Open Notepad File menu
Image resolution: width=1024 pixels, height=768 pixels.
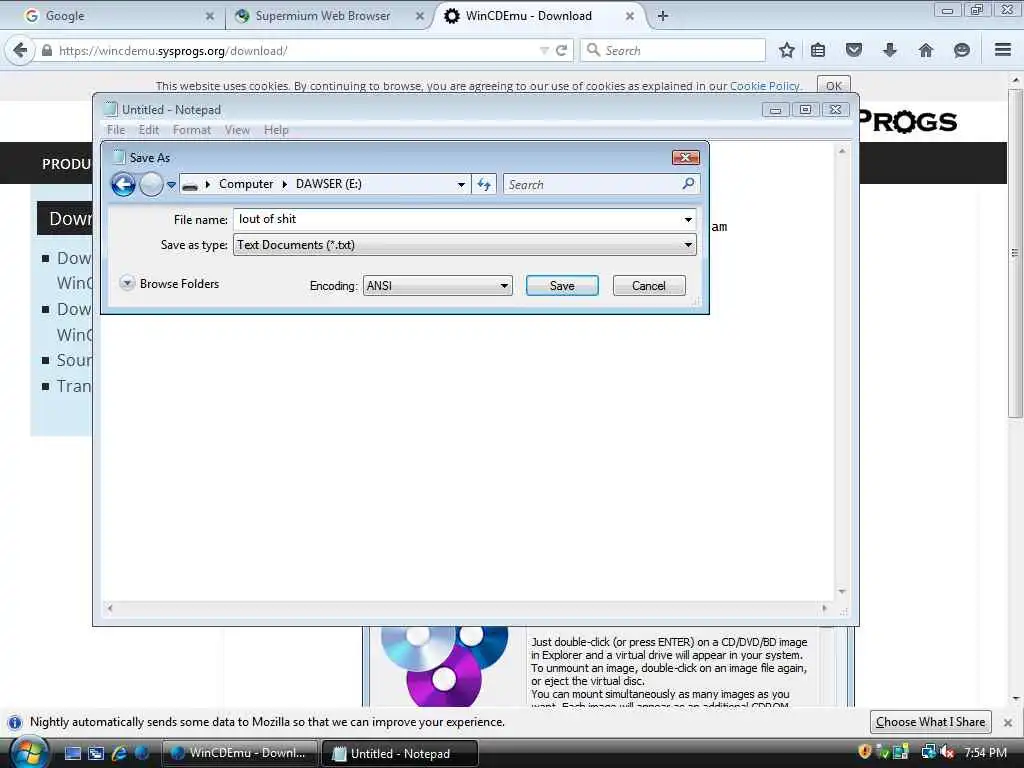[x=116, y=130]
